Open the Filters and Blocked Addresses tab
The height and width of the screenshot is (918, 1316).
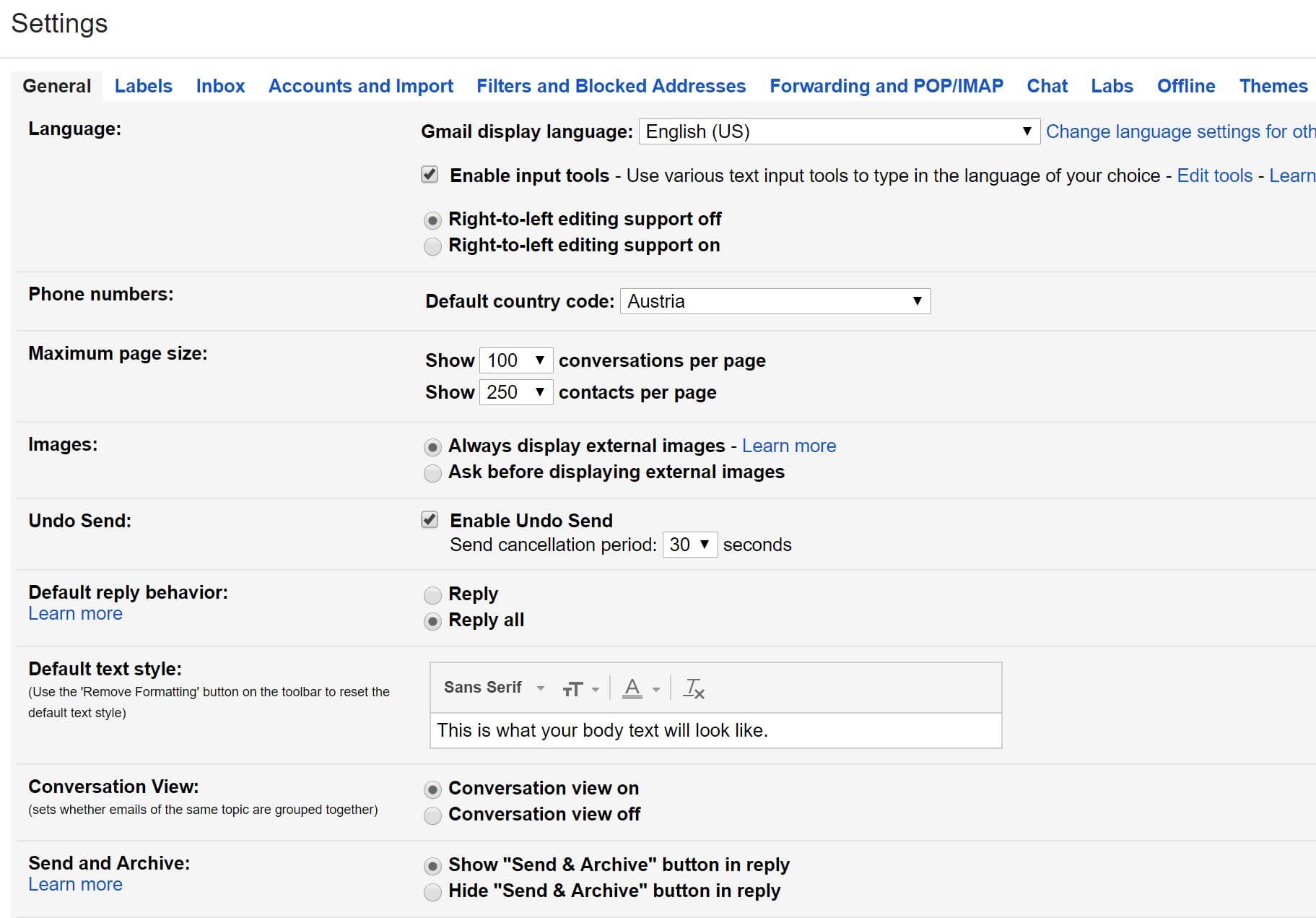pos(611,86)
